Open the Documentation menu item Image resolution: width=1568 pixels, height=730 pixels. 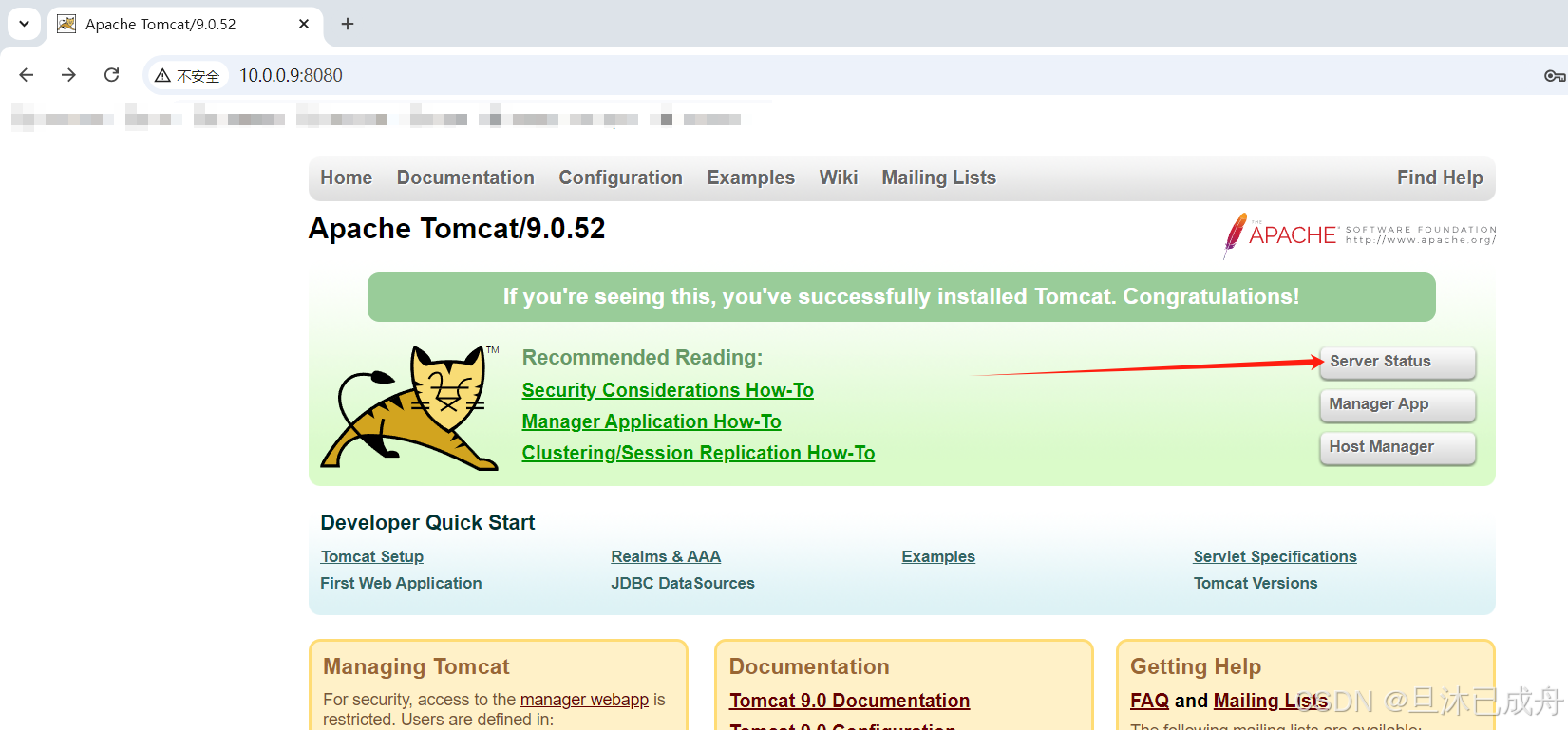(x=465, y=178)
